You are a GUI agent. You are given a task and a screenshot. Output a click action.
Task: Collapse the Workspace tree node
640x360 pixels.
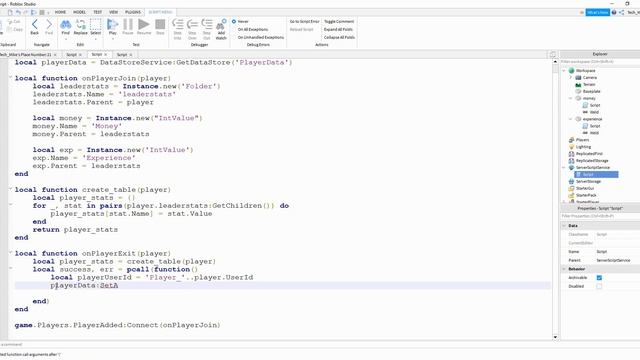(564, 71)
